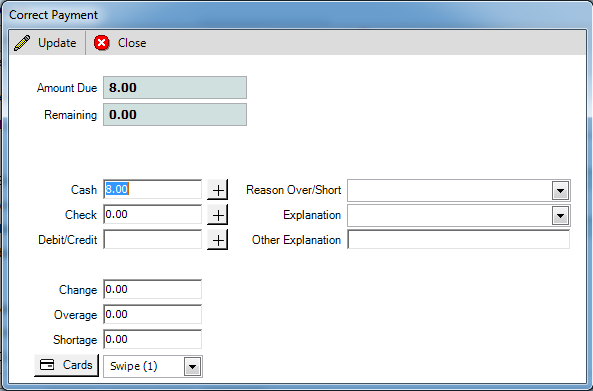Click the Update pencil icon
This screenshot has height=391, width=593.
[x=22, y=43]
